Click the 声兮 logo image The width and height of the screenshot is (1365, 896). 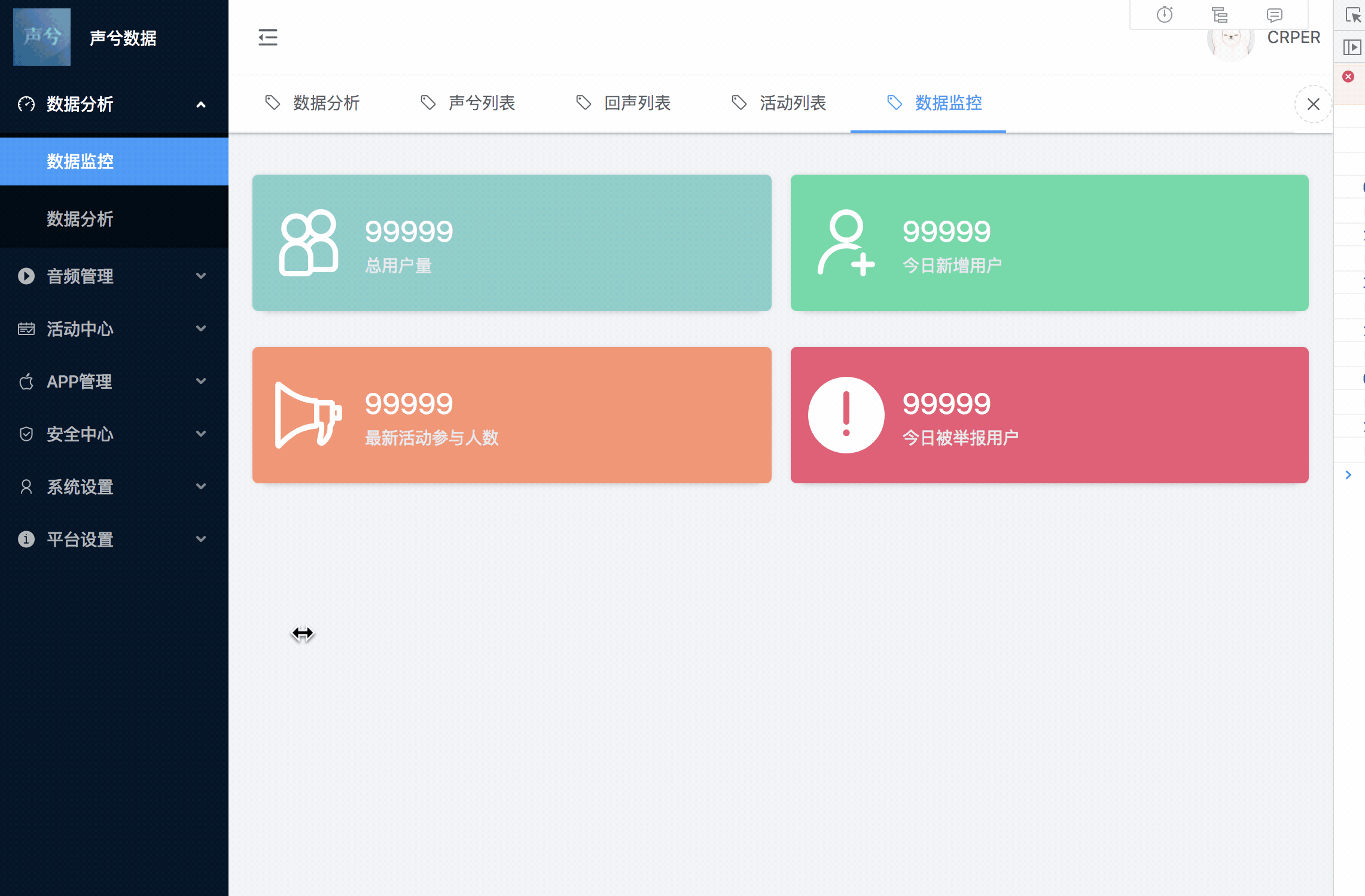(42, 37)
